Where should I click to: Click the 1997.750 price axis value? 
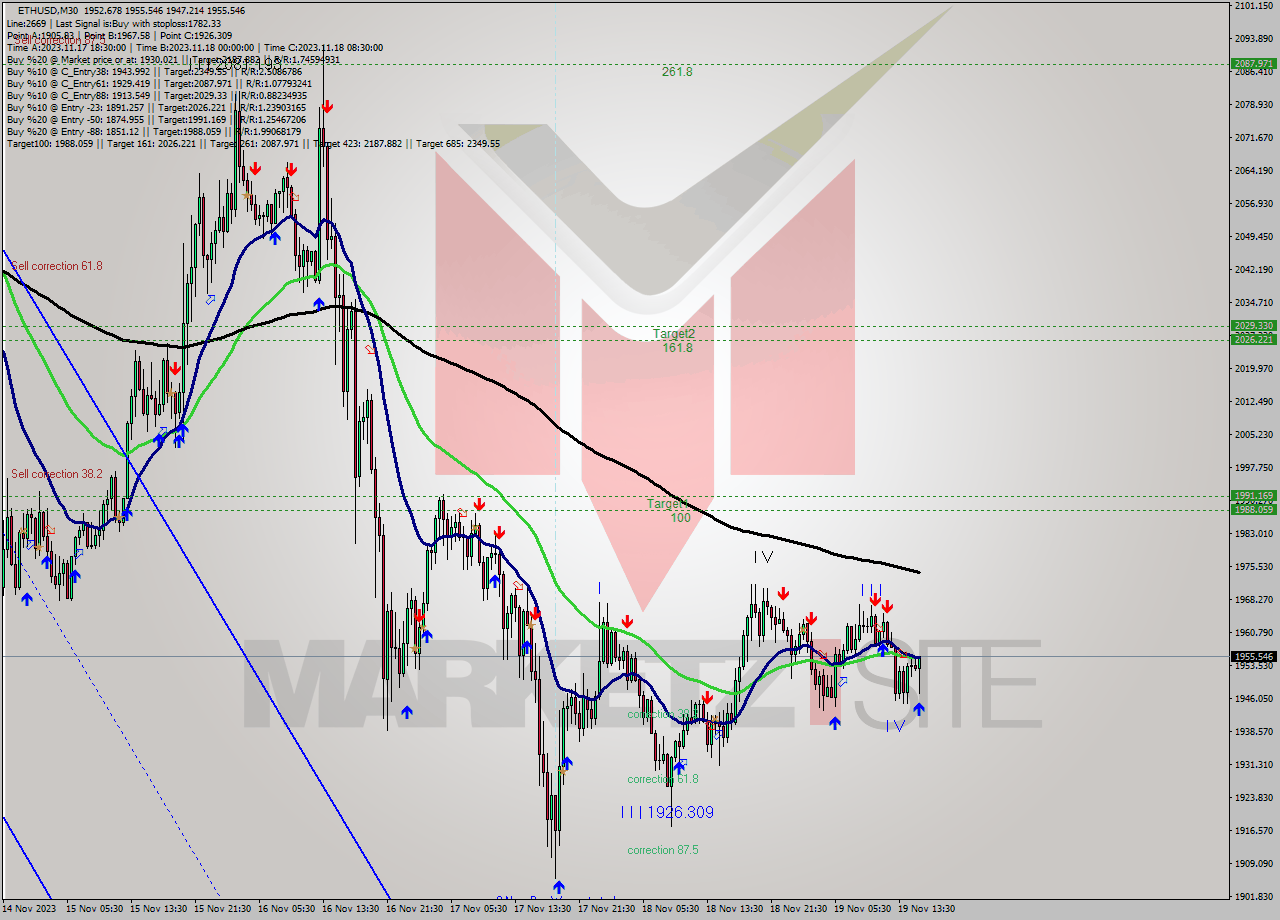1253,468
